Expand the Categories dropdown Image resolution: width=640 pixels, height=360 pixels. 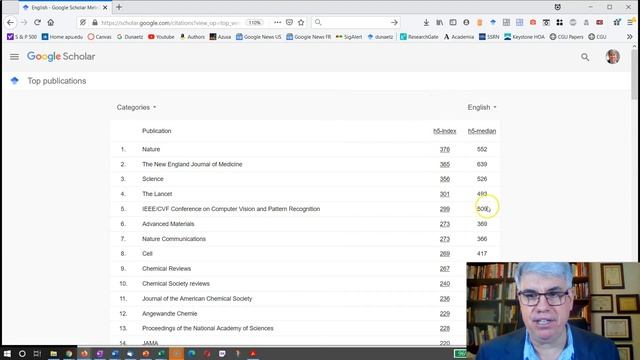coord(136,107)
